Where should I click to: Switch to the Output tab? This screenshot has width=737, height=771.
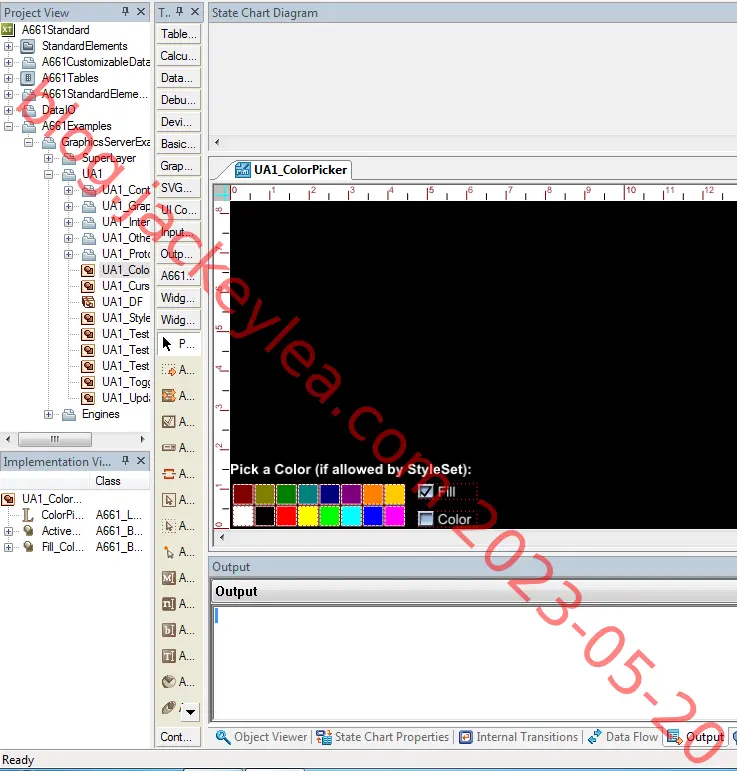point(695,737)
